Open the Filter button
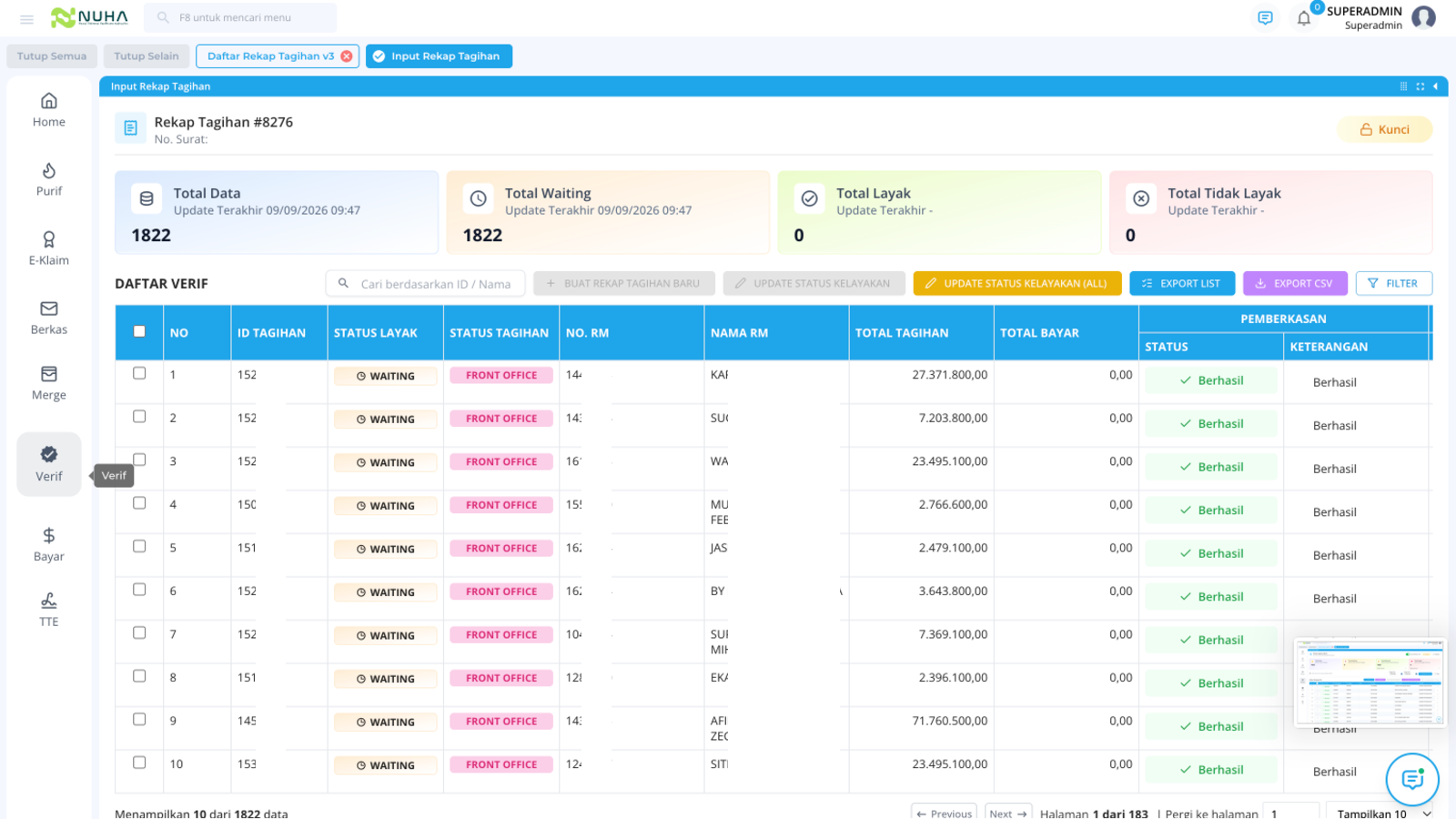Image resolution: width=1456 pixels, height=819 pixels. coord(1393,283)
